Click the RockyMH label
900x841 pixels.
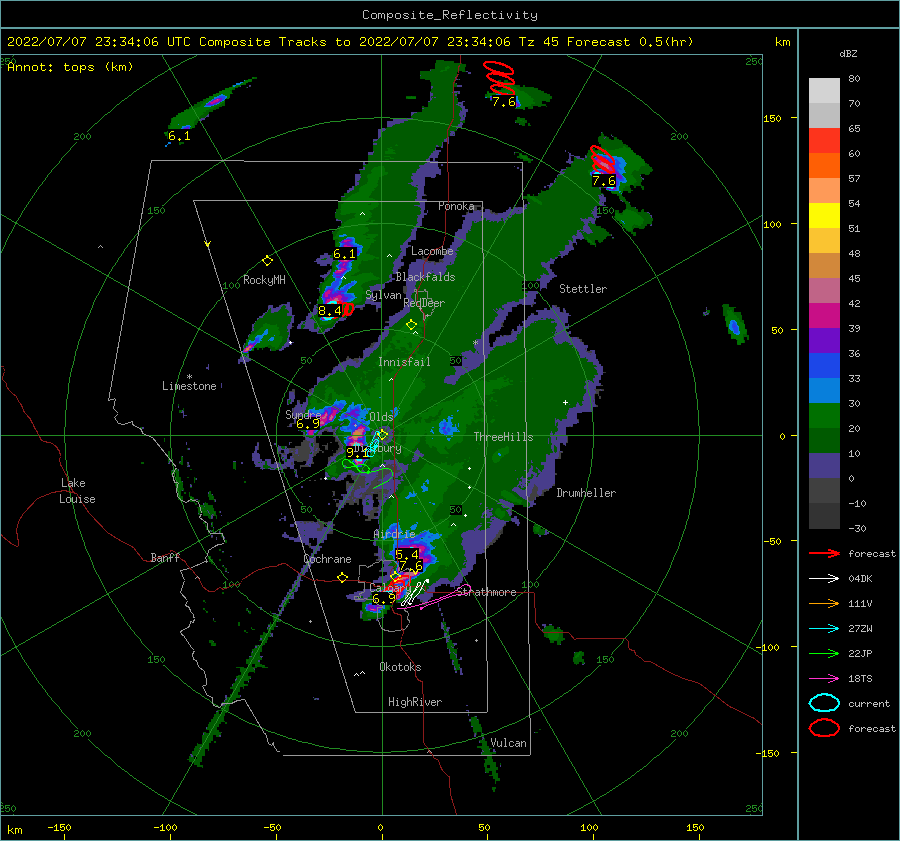pos(264,280)
